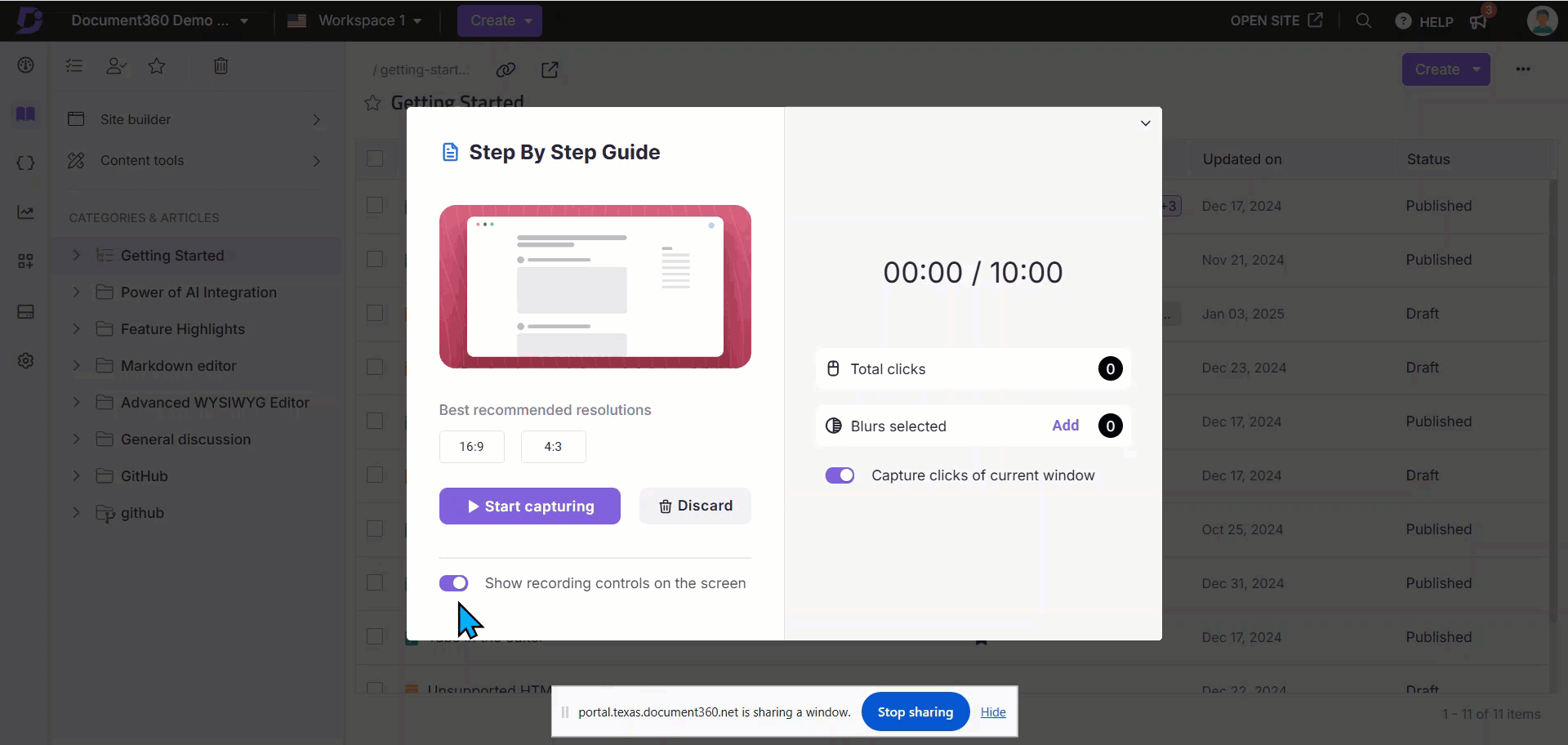Click Stop sharing
This screenshot has width=1568, height=745.
tap(915, 712)
